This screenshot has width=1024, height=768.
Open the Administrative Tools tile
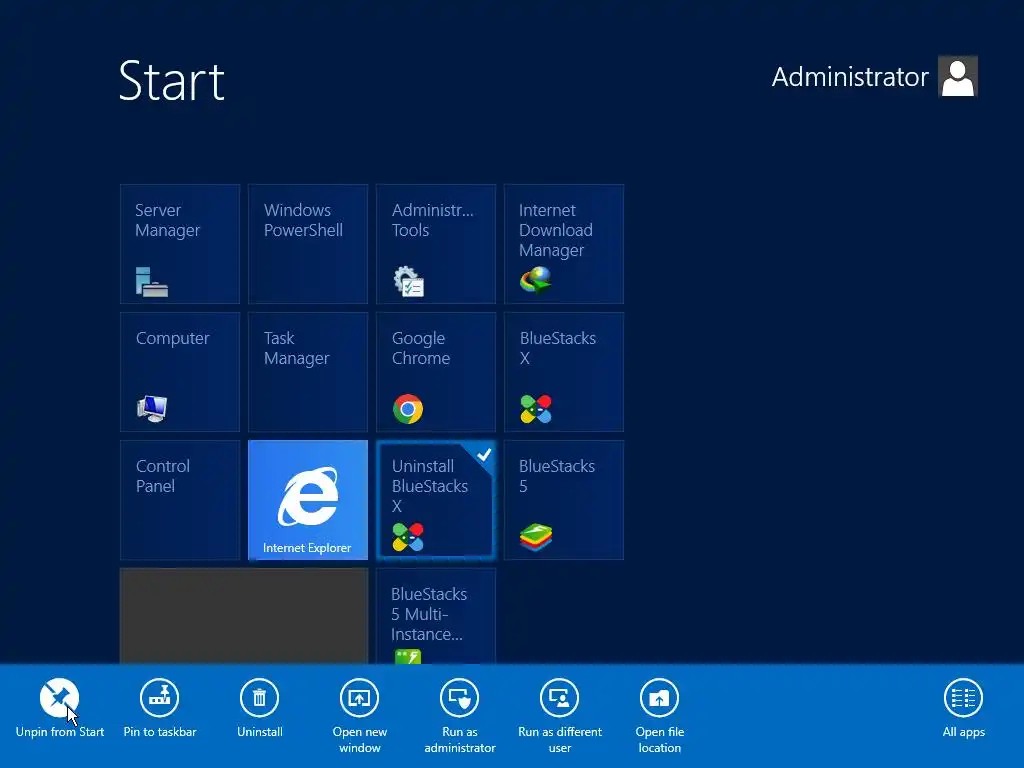point(436,244)
